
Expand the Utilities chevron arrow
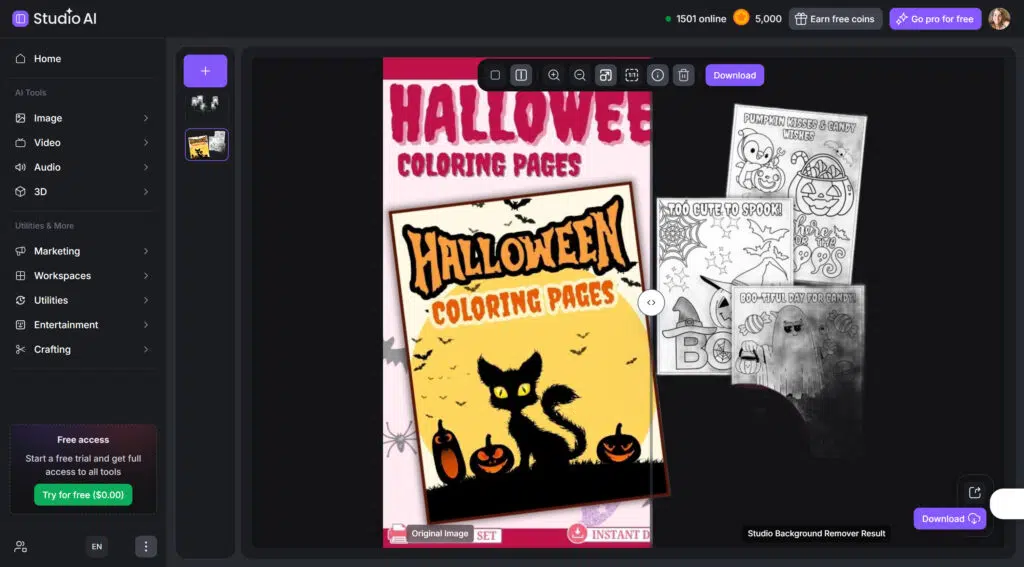pos(146,300)
